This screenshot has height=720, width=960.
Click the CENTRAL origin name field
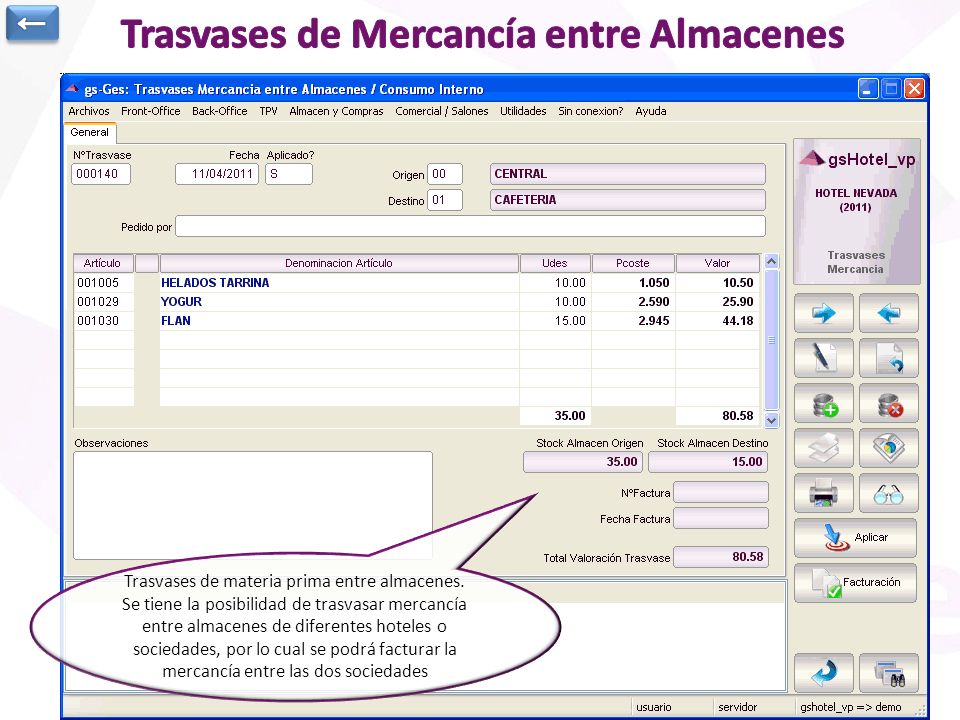628,174
